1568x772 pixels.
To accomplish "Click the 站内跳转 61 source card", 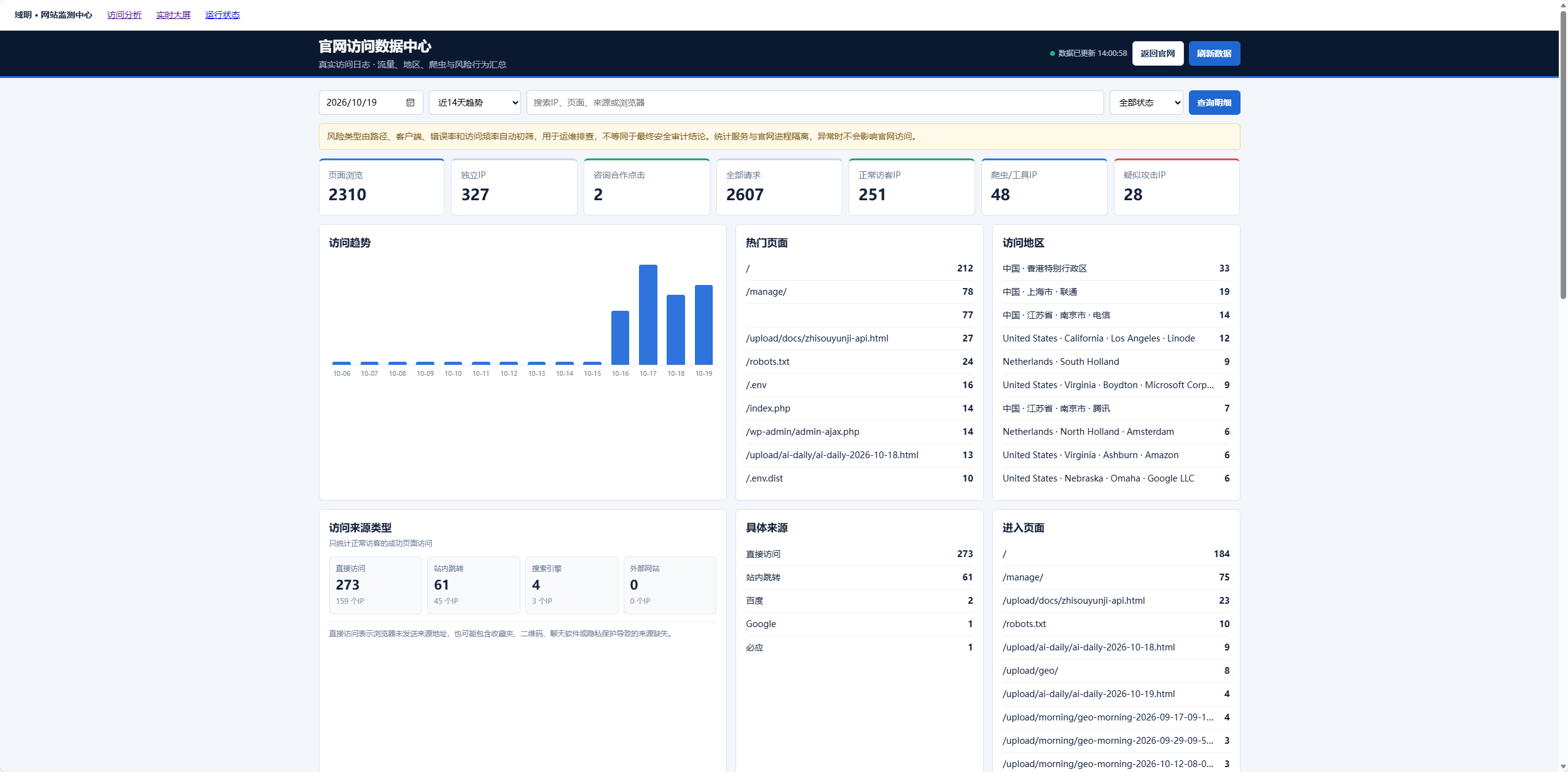I will tap(474, 585).
